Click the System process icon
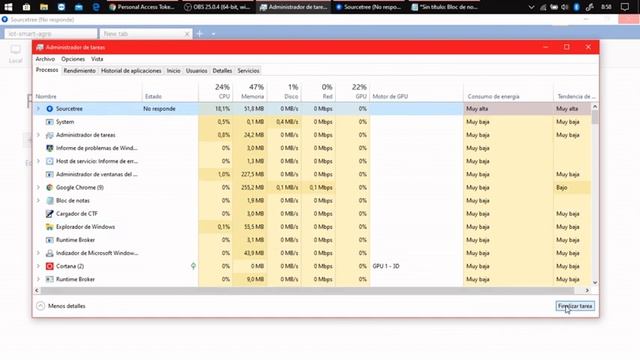This screenshot has height=360, width=640. point(49,122)
